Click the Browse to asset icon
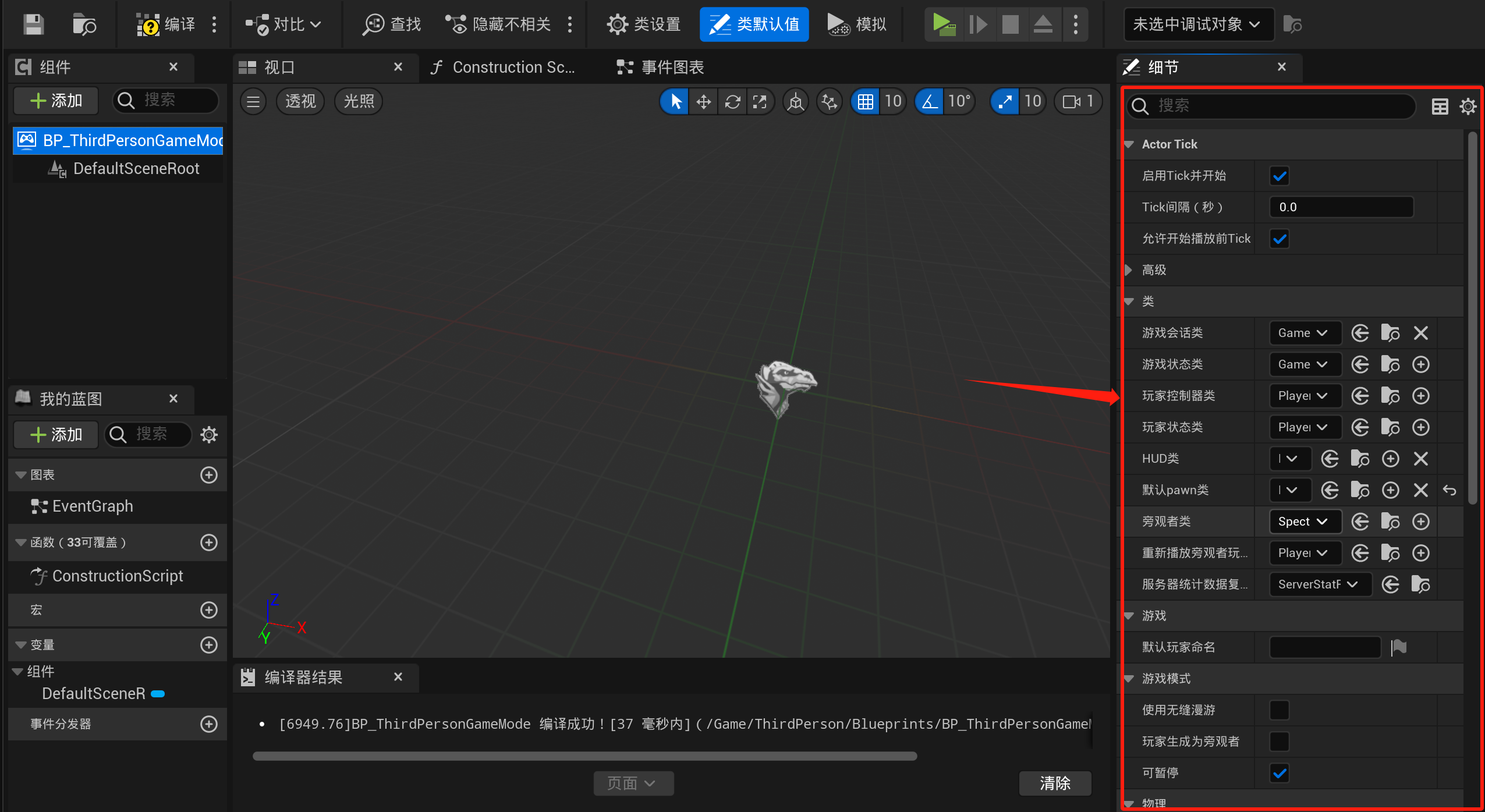Image resolution: width=1485 pixels, height=812 pixels. tap(84, 24)
